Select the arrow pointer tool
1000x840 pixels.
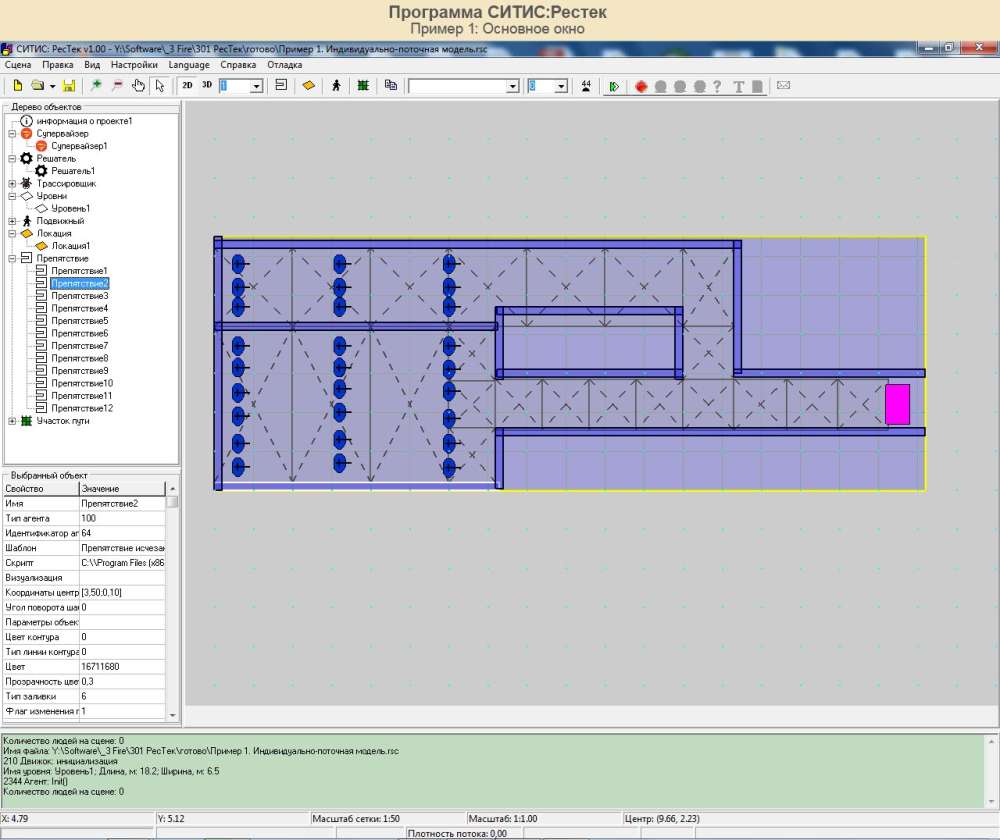pyautogui.click(x=159, y=86)
